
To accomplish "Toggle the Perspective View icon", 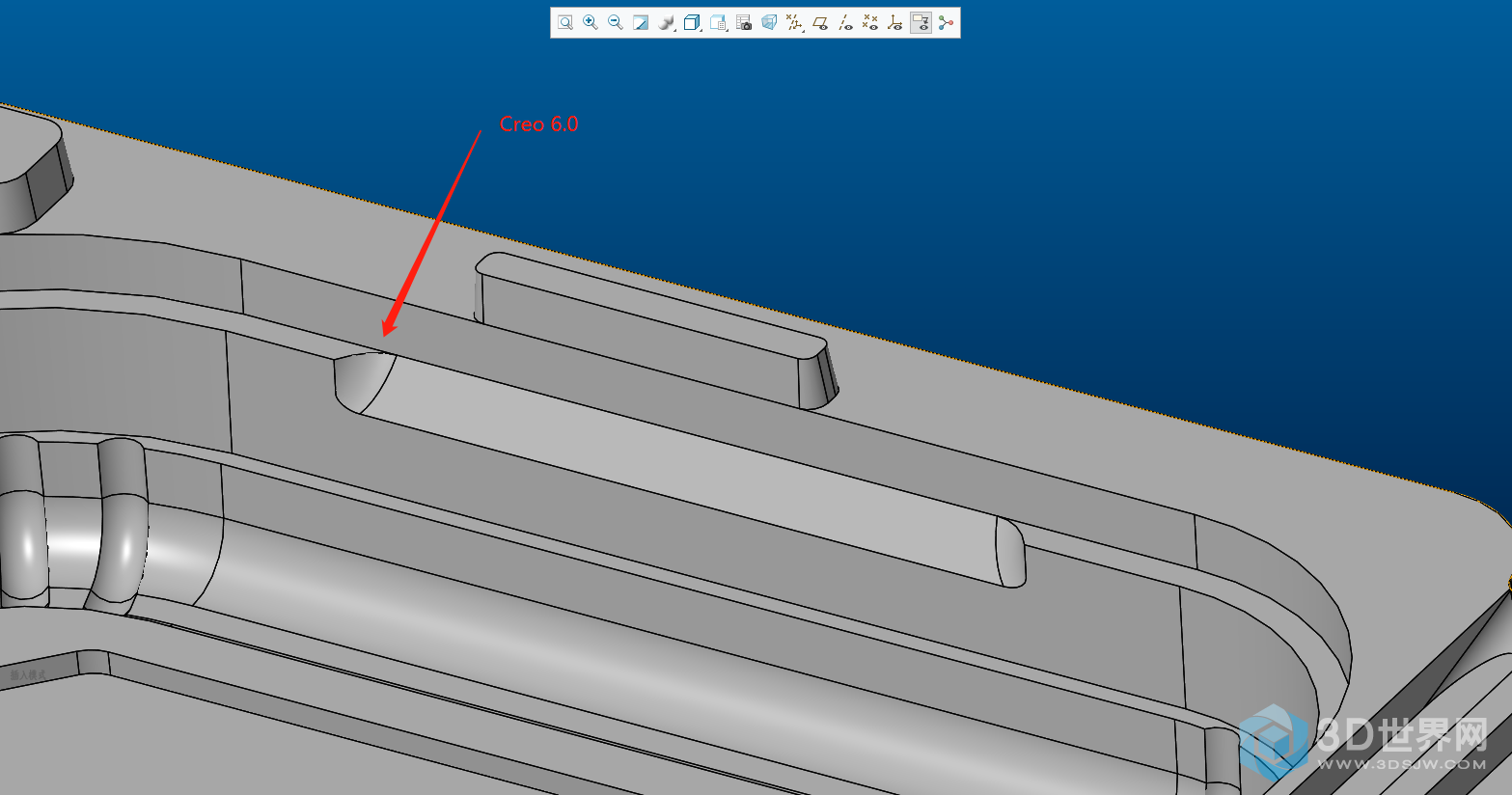I will click(x=769, y=22).
